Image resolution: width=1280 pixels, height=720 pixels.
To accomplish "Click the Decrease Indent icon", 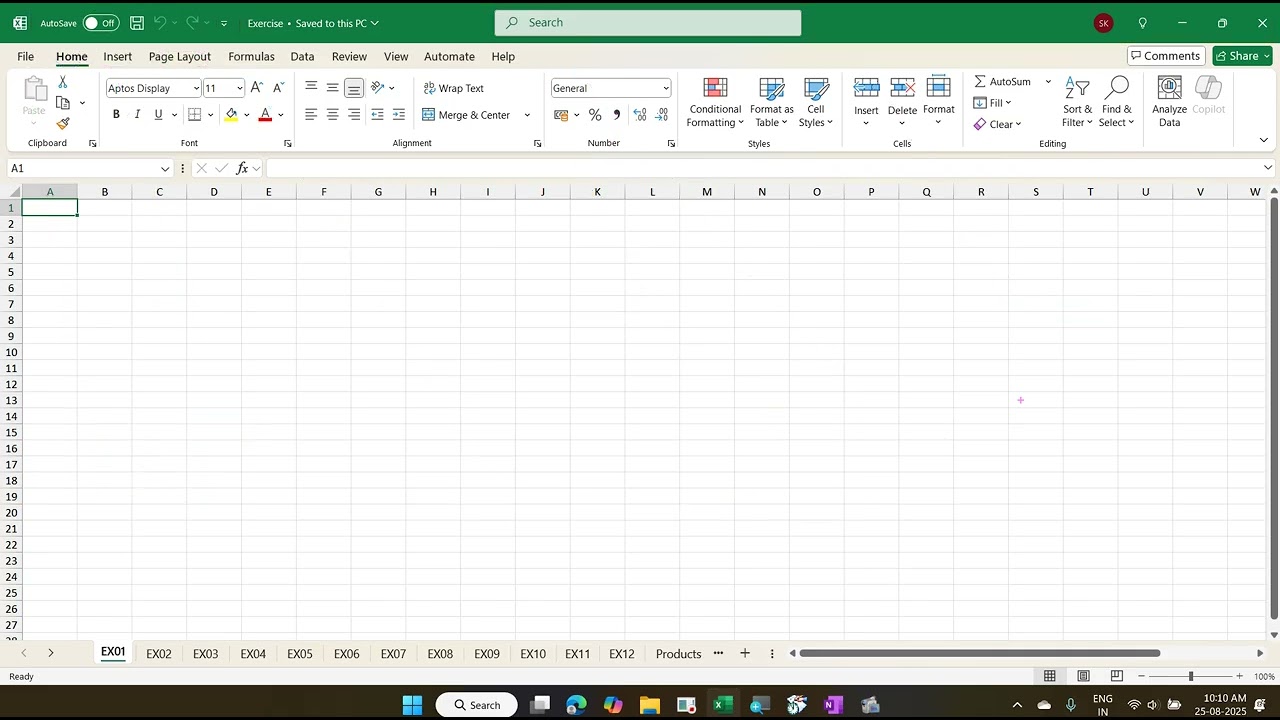I will pos(377,115).
